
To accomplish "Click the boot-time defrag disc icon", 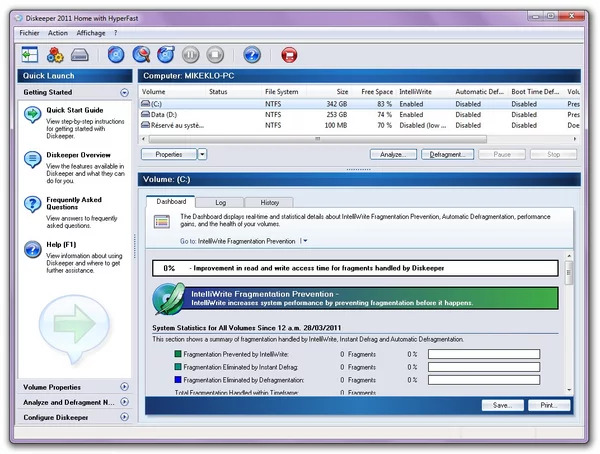I will pos(166,55).
